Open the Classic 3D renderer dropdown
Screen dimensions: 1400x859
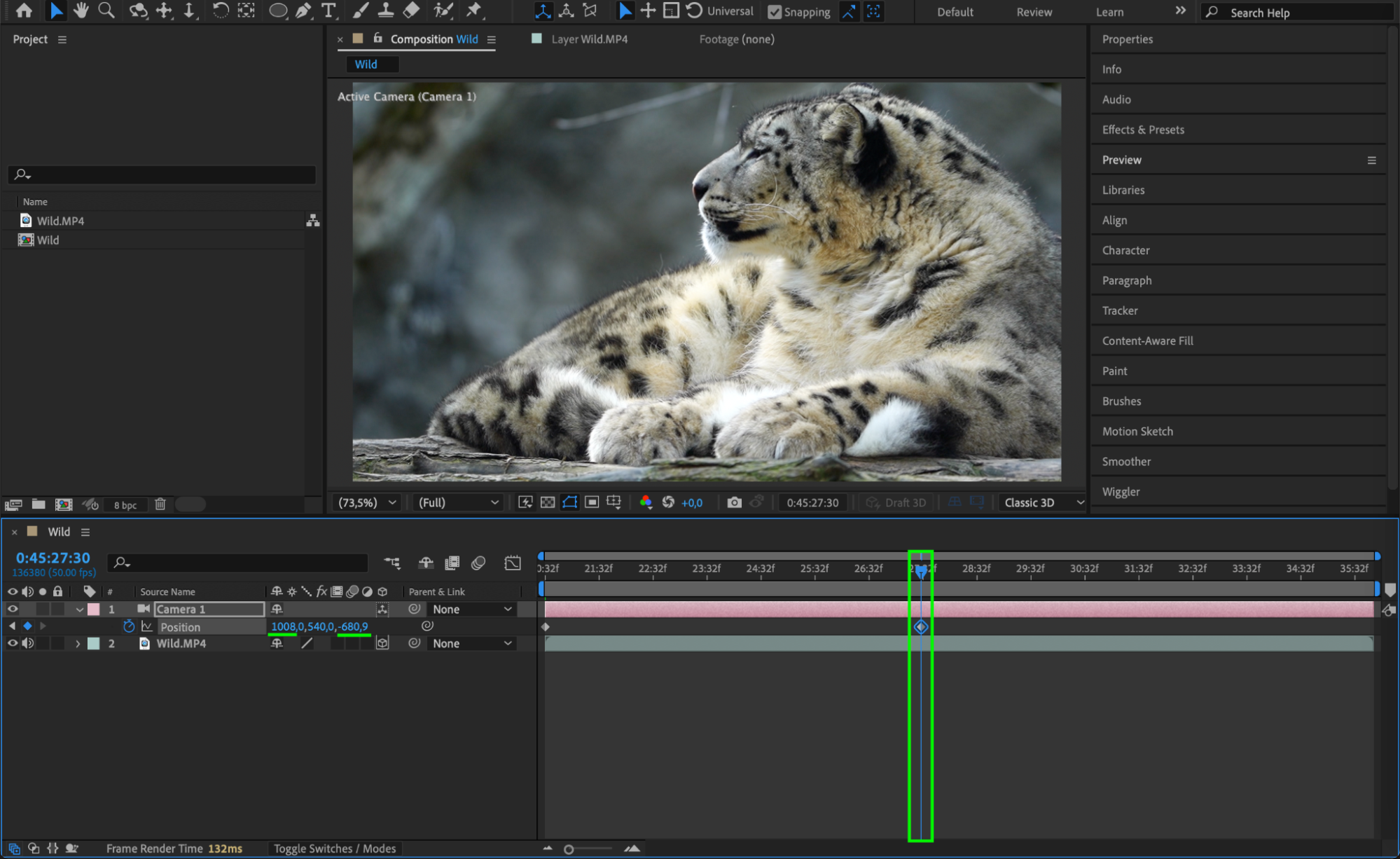[1043, 502]
